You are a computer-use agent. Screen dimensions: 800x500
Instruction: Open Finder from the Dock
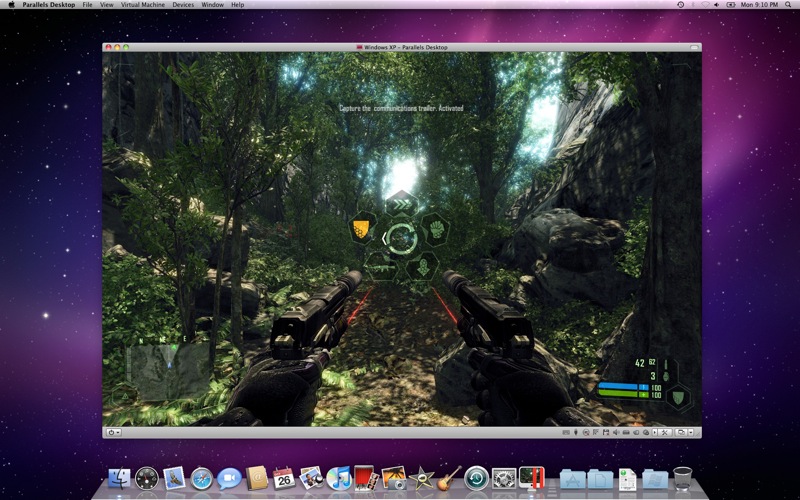[x=119, y=479]
